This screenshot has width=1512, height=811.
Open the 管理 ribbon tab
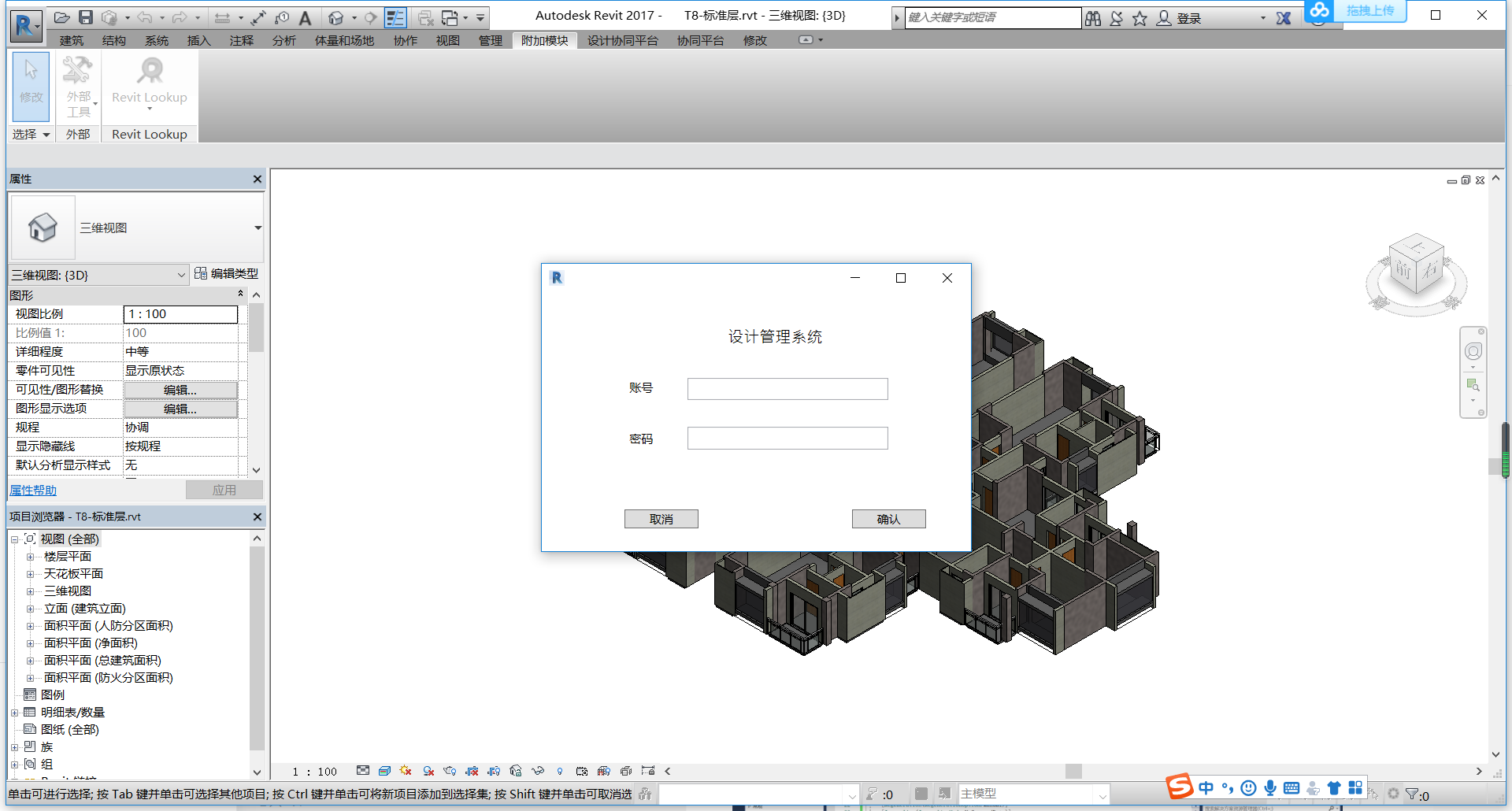[x=490, y=41]
